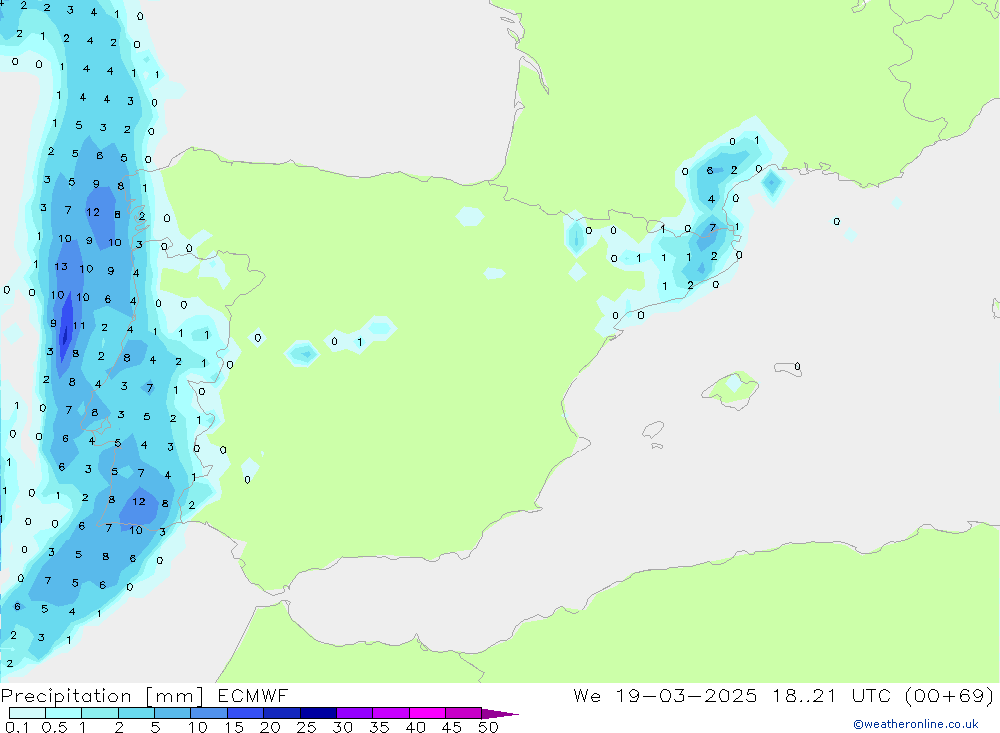Click the "(00+69)" forecast offset text
Image resolution: width=1000 pixels, height=733 pixels.
click(949, 695)
